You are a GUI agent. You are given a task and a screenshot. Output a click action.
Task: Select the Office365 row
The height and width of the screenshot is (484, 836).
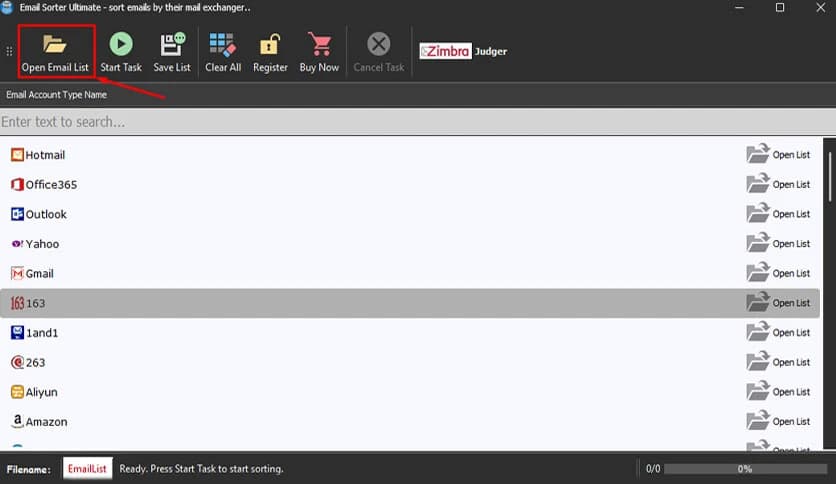(409, 184)
